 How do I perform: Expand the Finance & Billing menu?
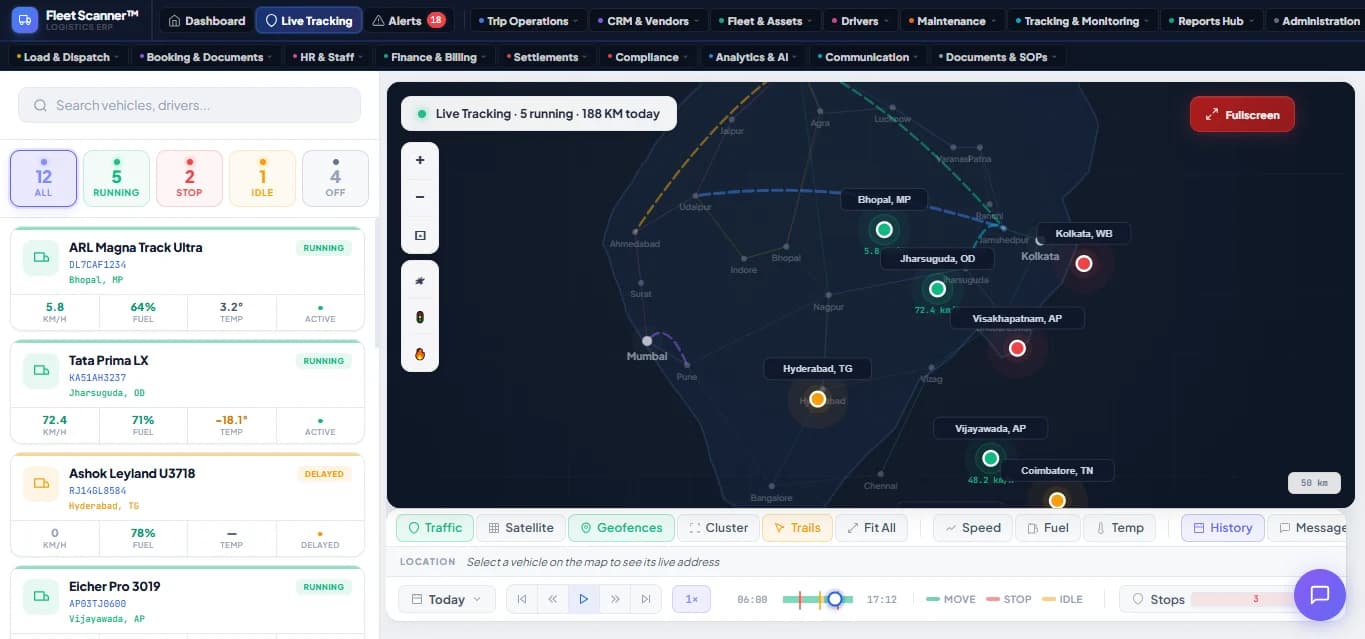[433, 57]
